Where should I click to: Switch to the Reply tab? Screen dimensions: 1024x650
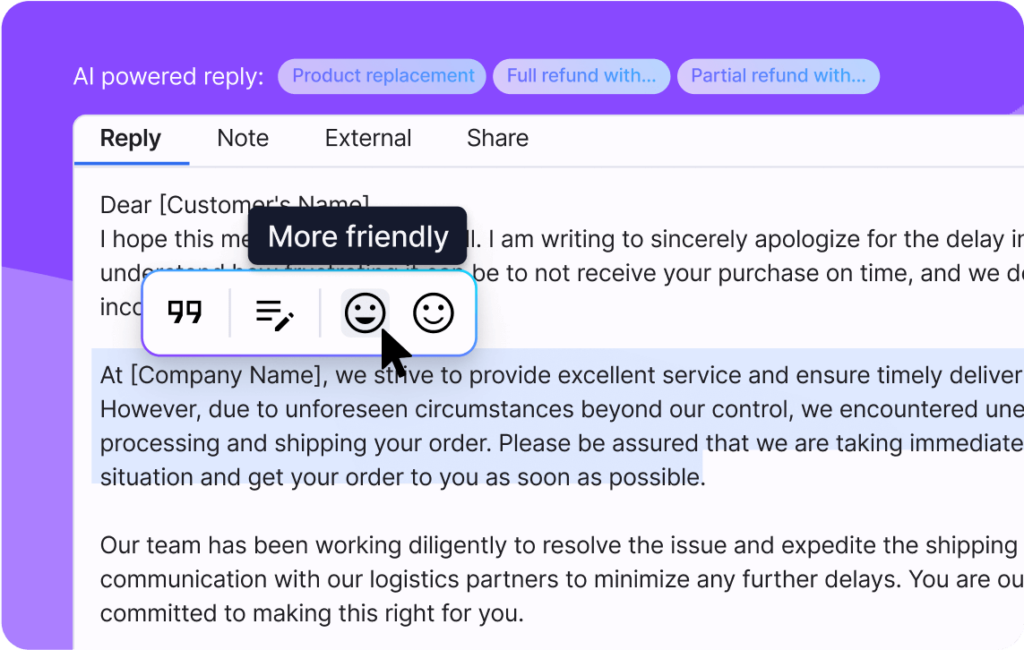click(x=131, y=138)
